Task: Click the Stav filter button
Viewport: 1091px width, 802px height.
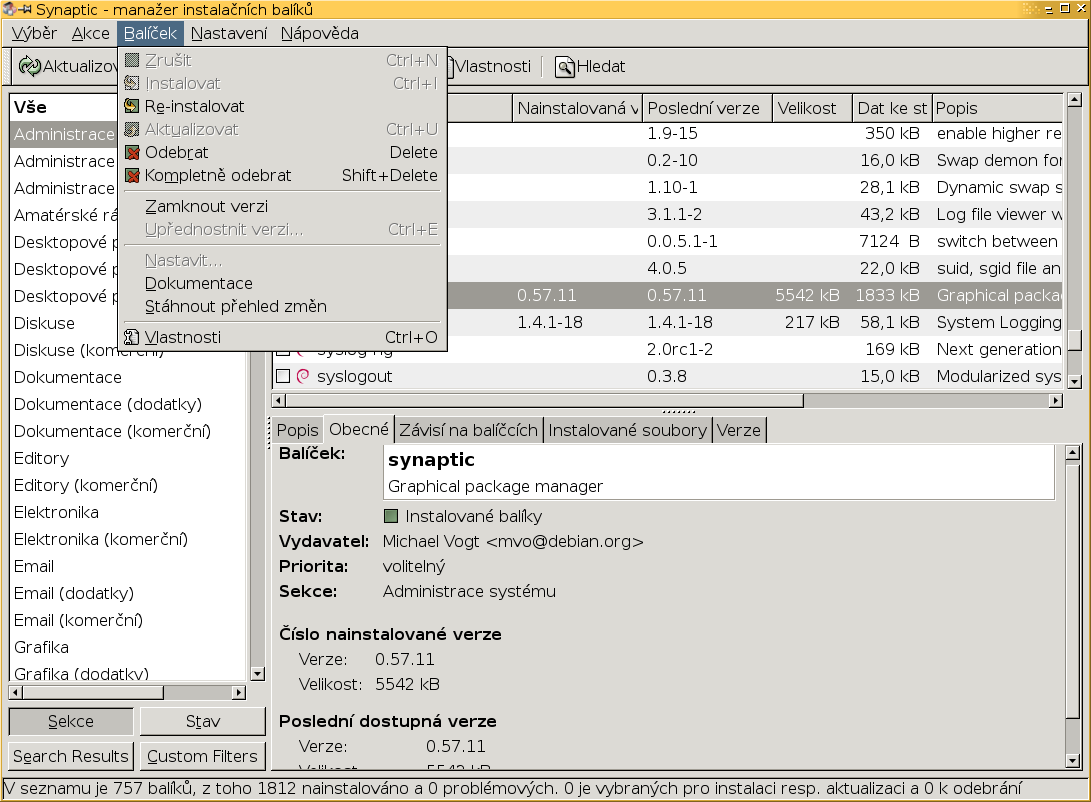Action: pyautogui.click(x=203, y=721)
